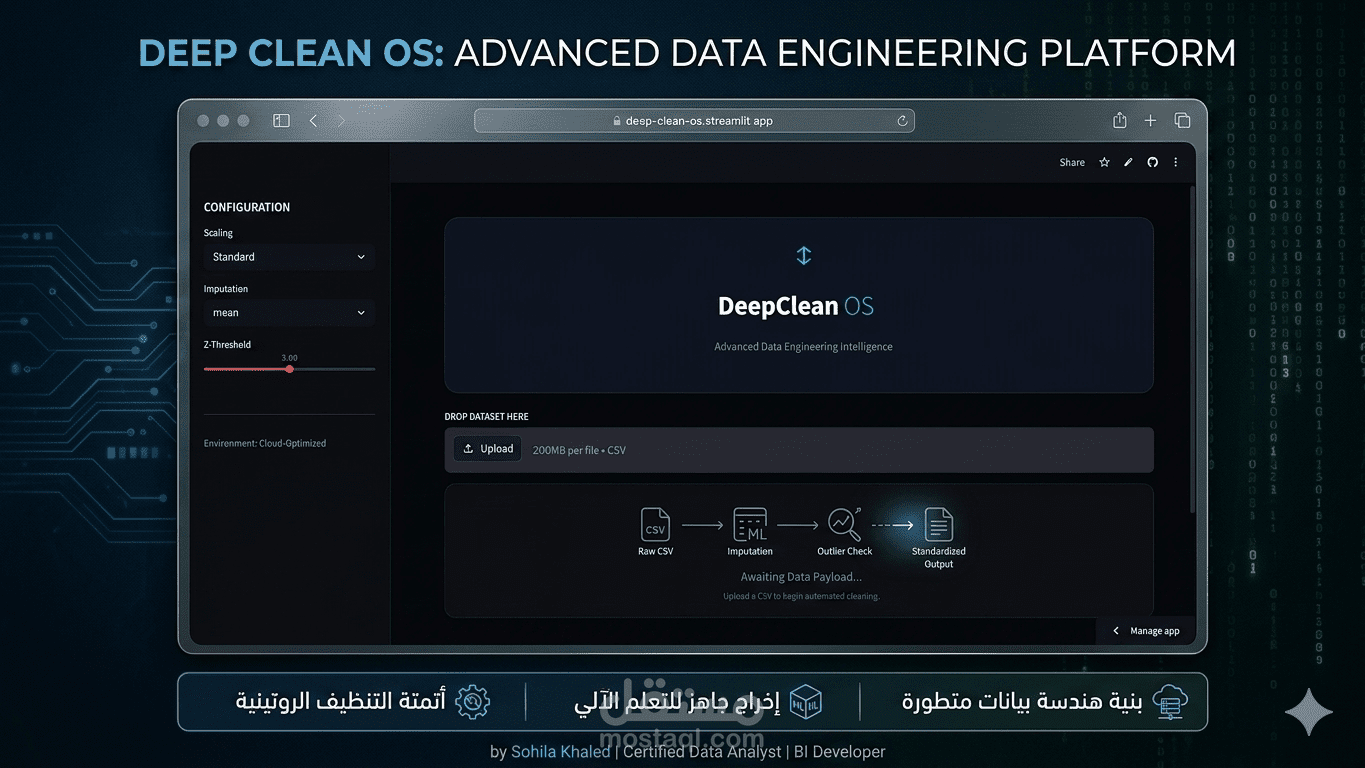Open the Imputation dropdown set to mean
The height and width of the screenshot is (768, 1365).
[289, 313]
